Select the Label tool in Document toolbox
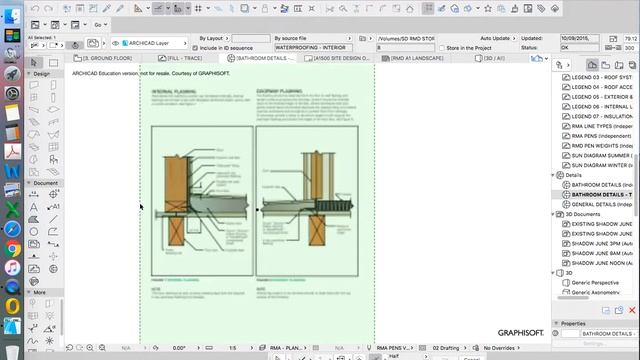640x360 pixels. tap(53, 207)
